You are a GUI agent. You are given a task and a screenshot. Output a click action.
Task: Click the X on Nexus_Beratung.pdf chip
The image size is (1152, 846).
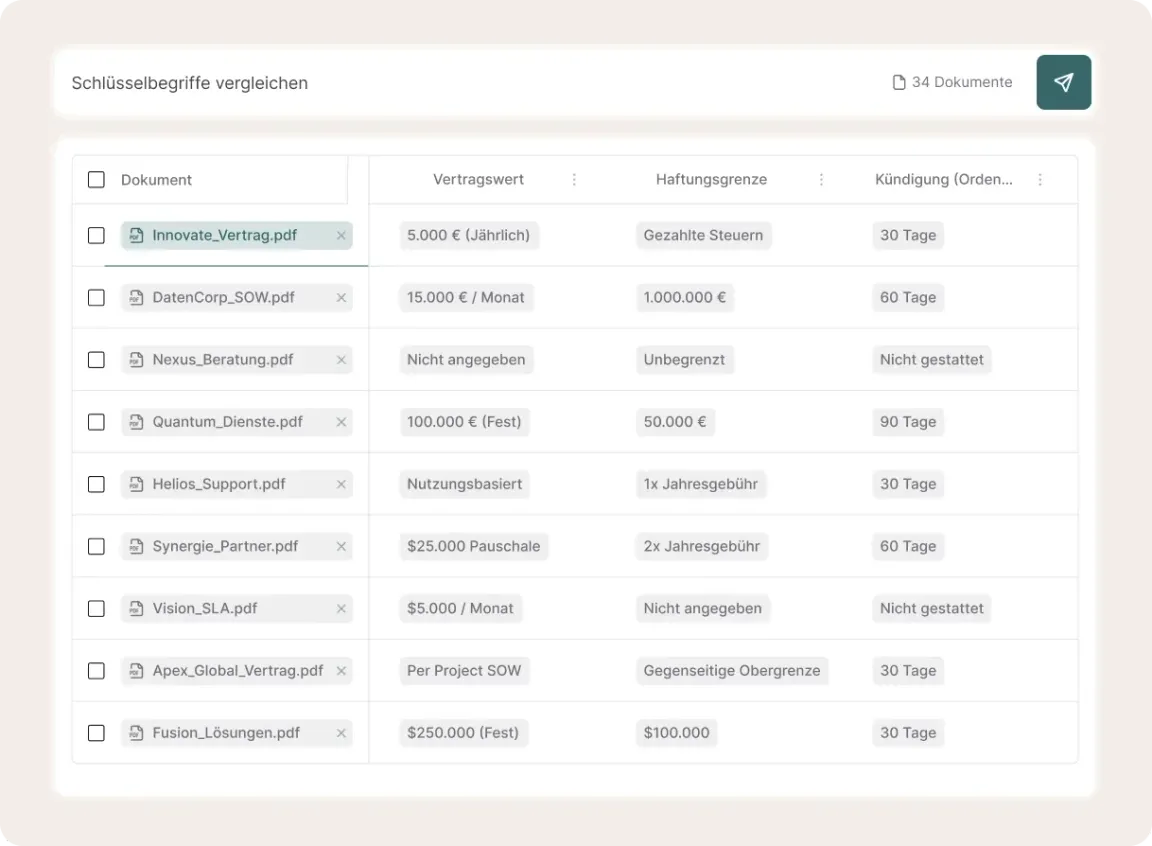point(341,360)
